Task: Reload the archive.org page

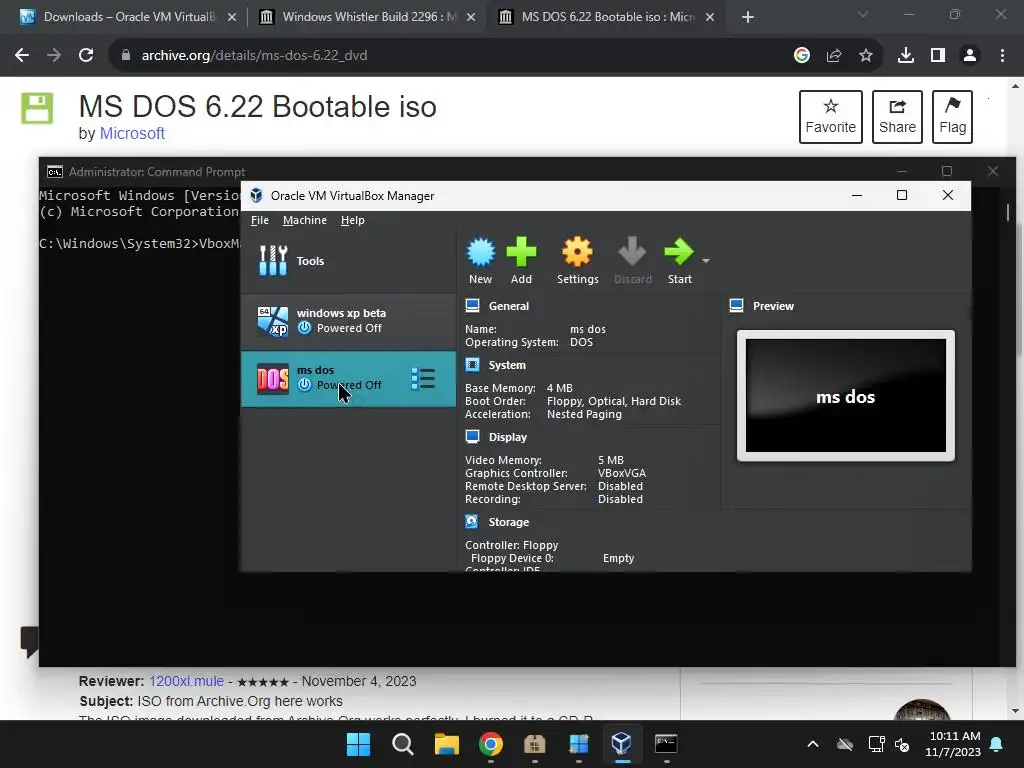Action: click(86, 56)
